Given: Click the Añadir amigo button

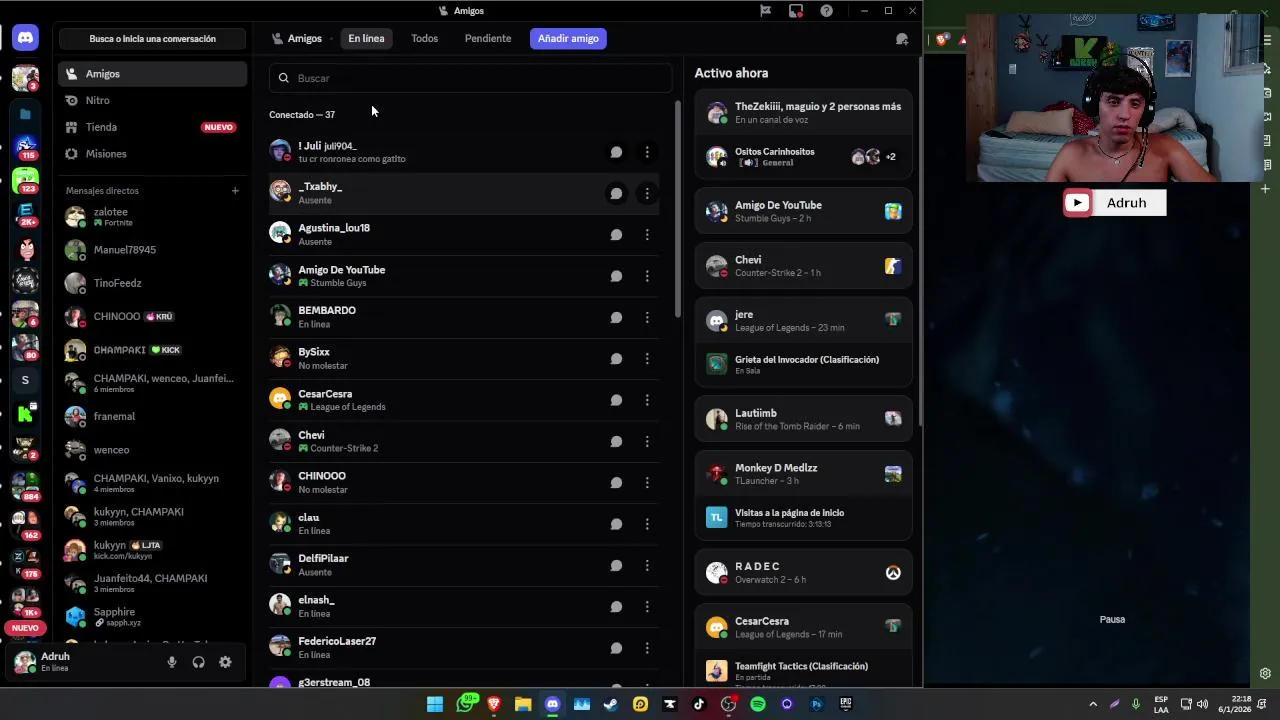Looking at the screenshot, I should pos(568,38).
